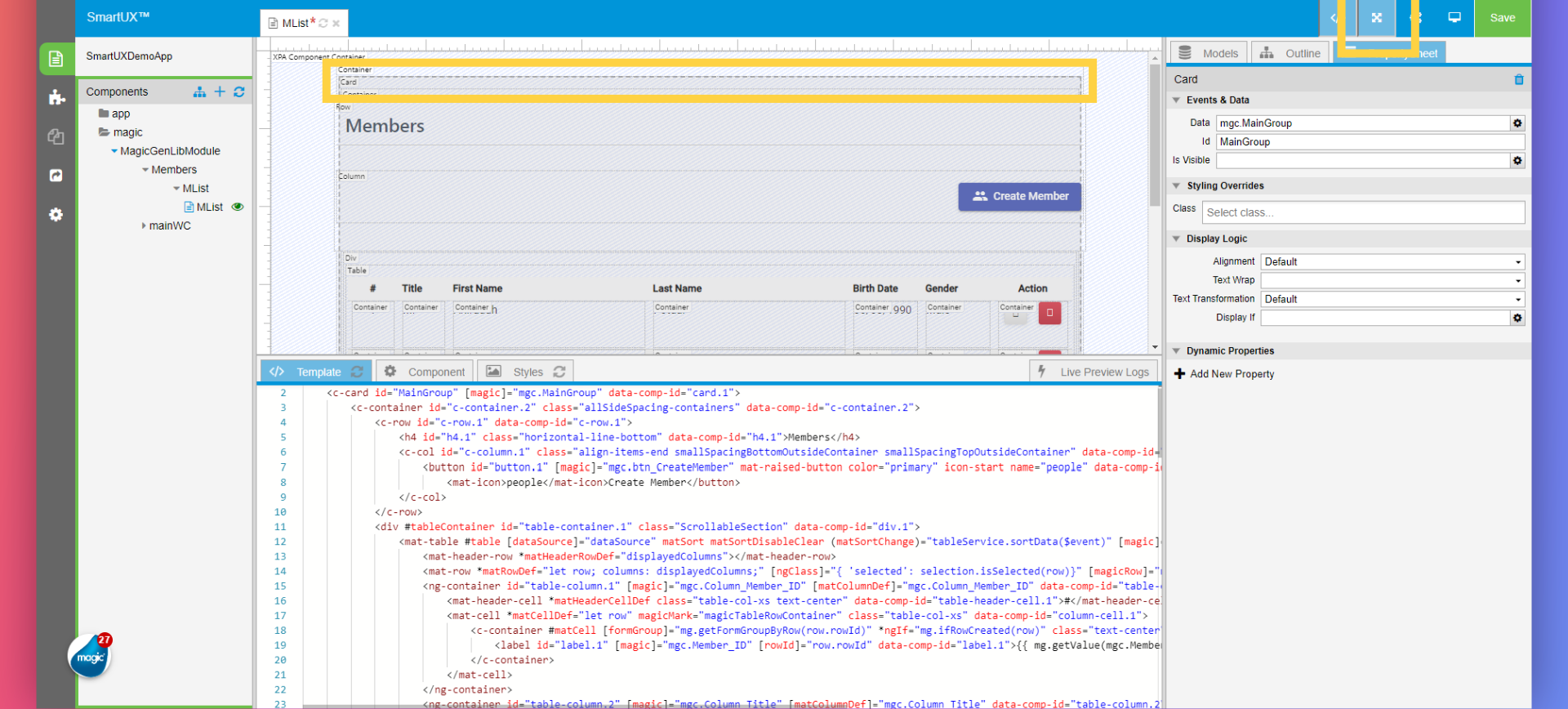Refresh the Styles pane
This screenshot has height=709, width=1568.
click(x=559, y=372)
